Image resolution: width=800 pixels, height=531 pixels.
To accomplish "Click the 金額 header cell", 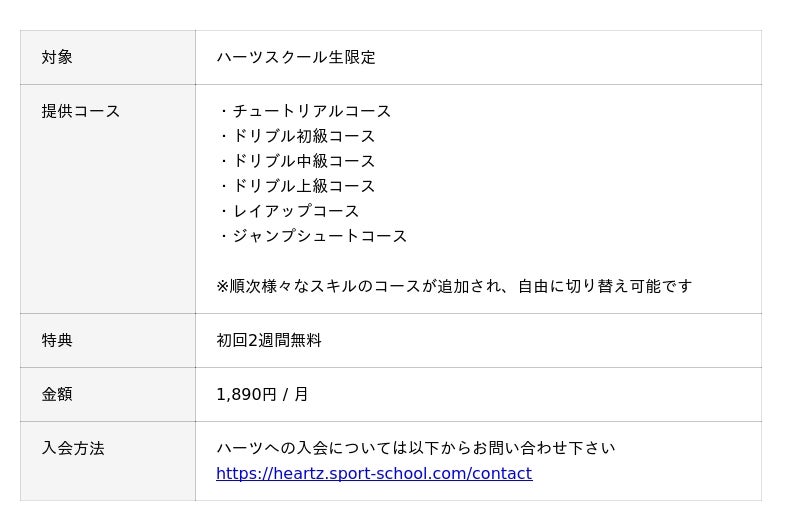I will (x=108, y=394).
